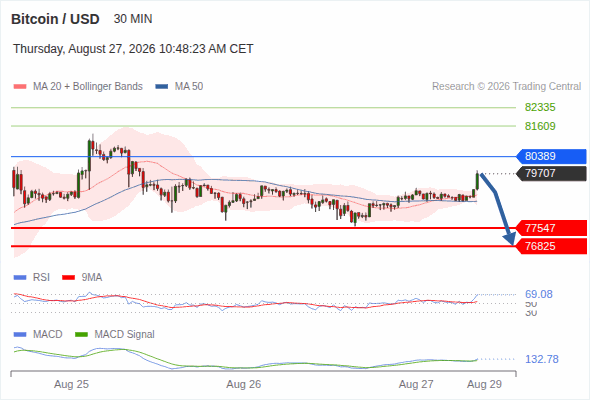Toggle the RSI legend label
This screenshot has height=400, width=590.
[x=41, y=278]
